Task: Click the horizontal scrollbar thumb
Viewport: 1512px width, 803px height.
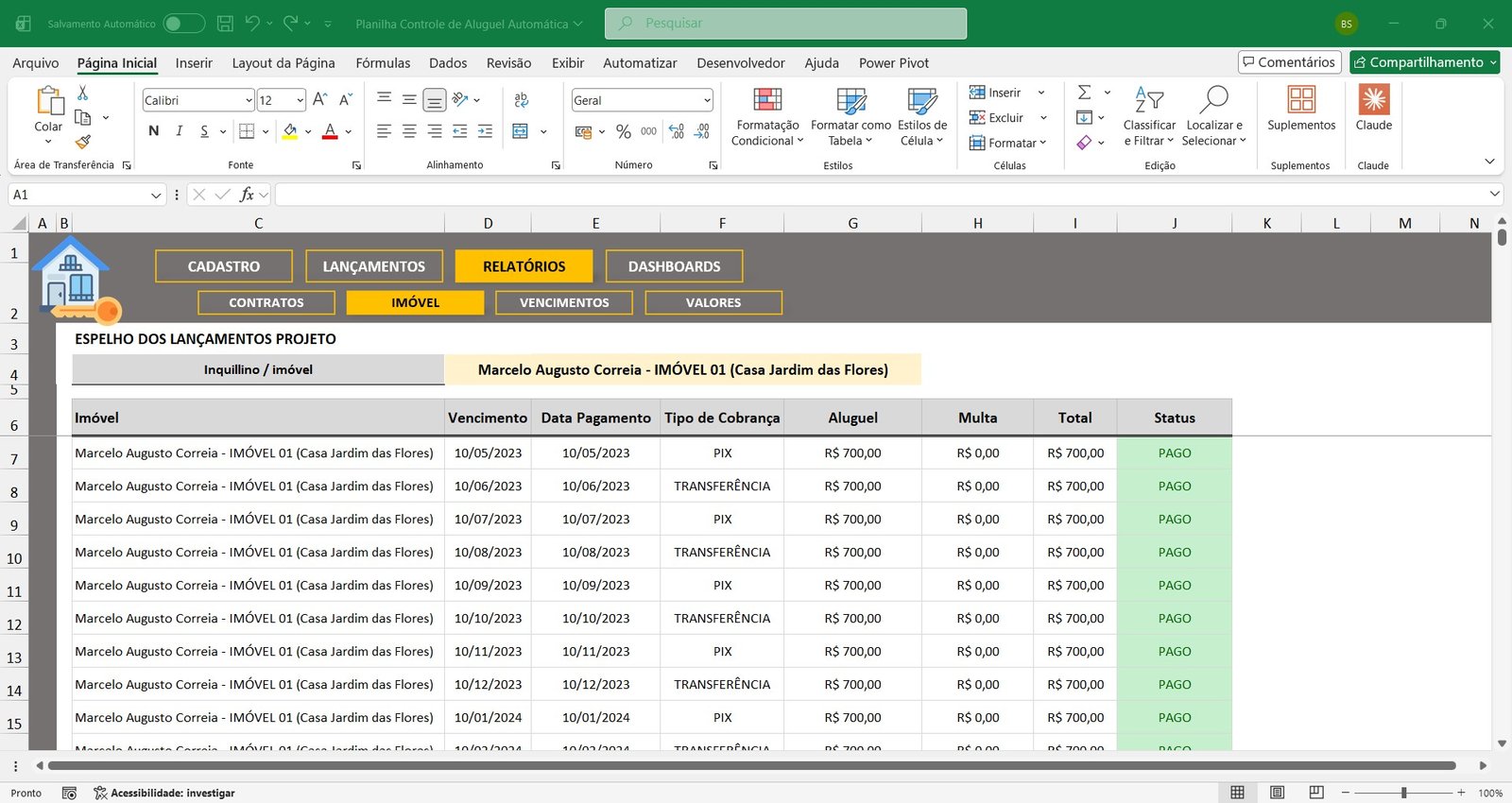Action: [x=752, y=765]
